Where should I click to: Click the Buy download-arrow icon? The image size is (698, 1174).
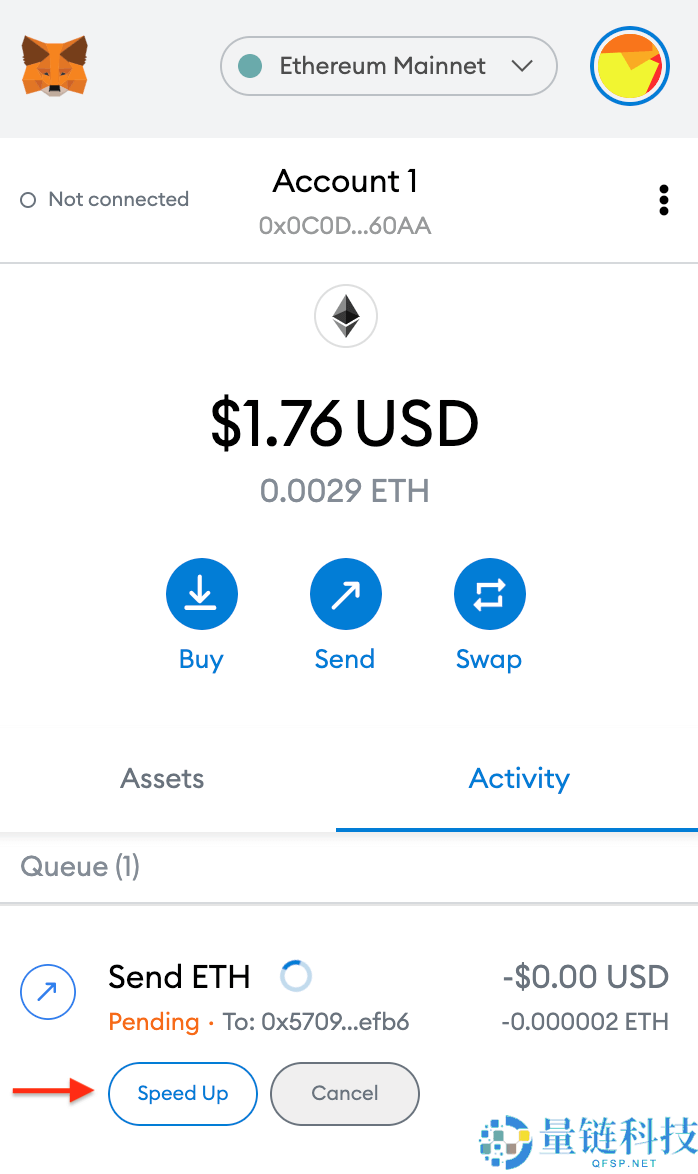(201, 595)
